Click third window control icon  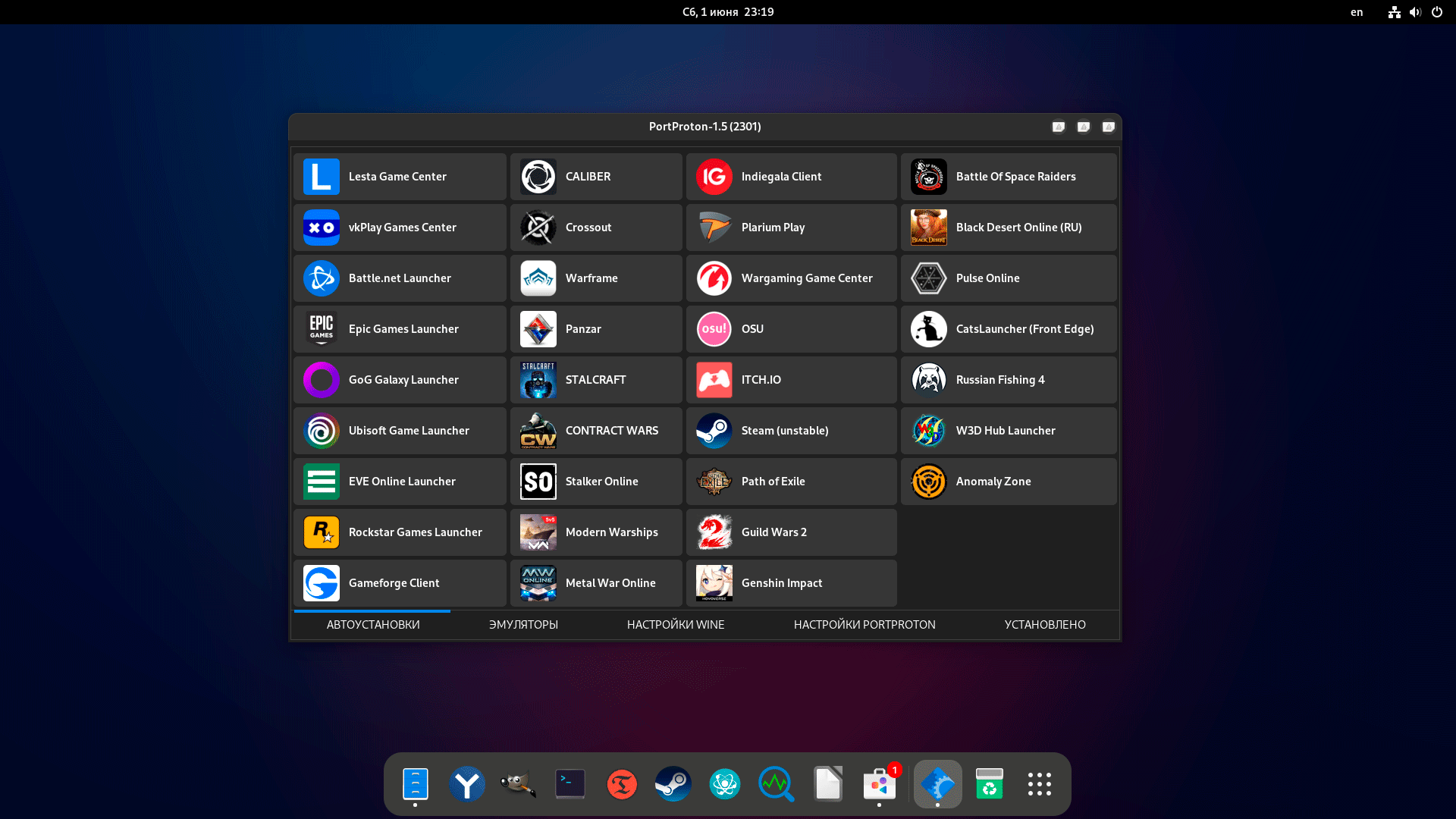(1108, 127)
